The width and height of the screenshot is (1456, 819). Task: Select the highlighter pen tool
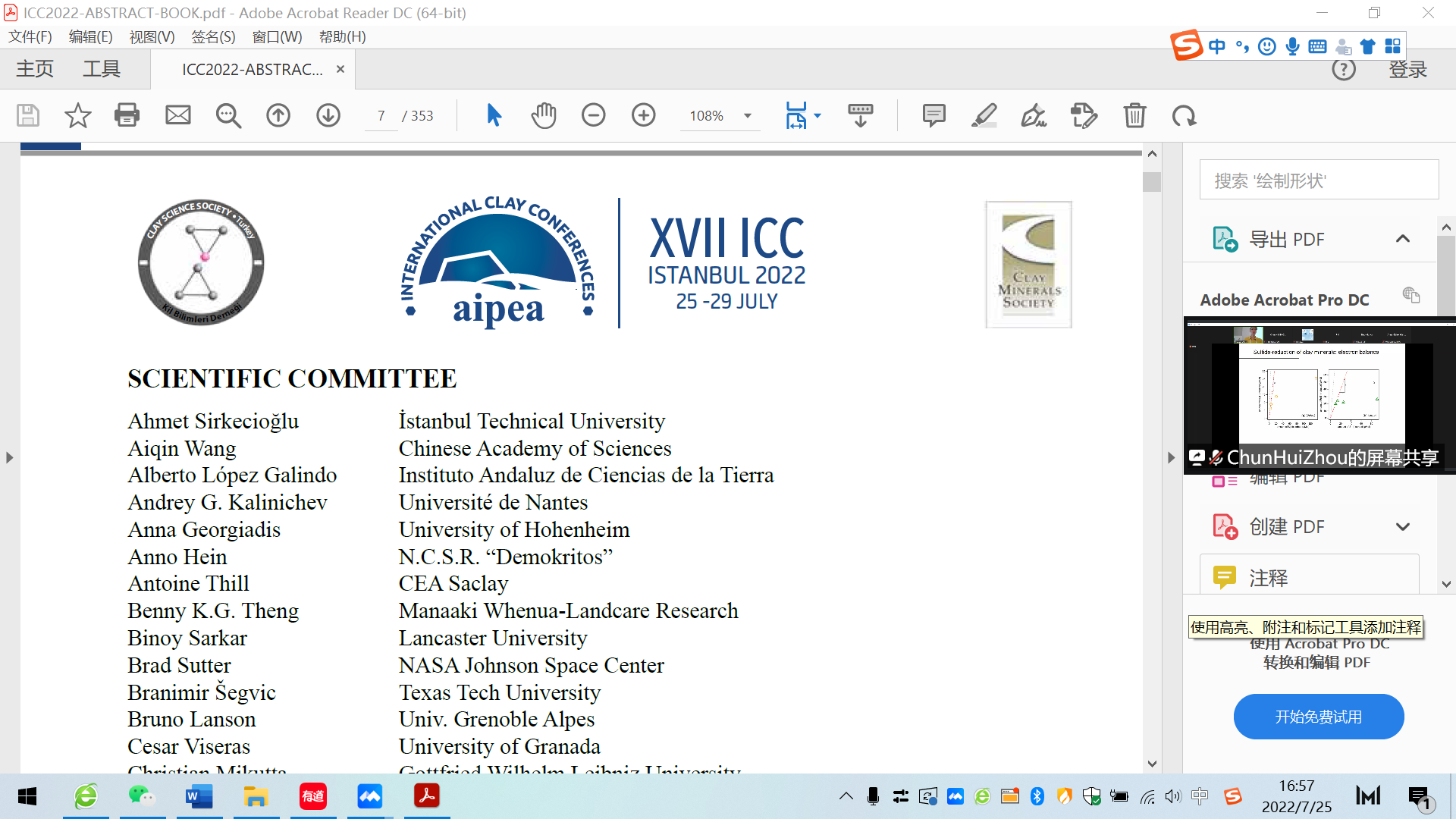click(x=984, y=115)
